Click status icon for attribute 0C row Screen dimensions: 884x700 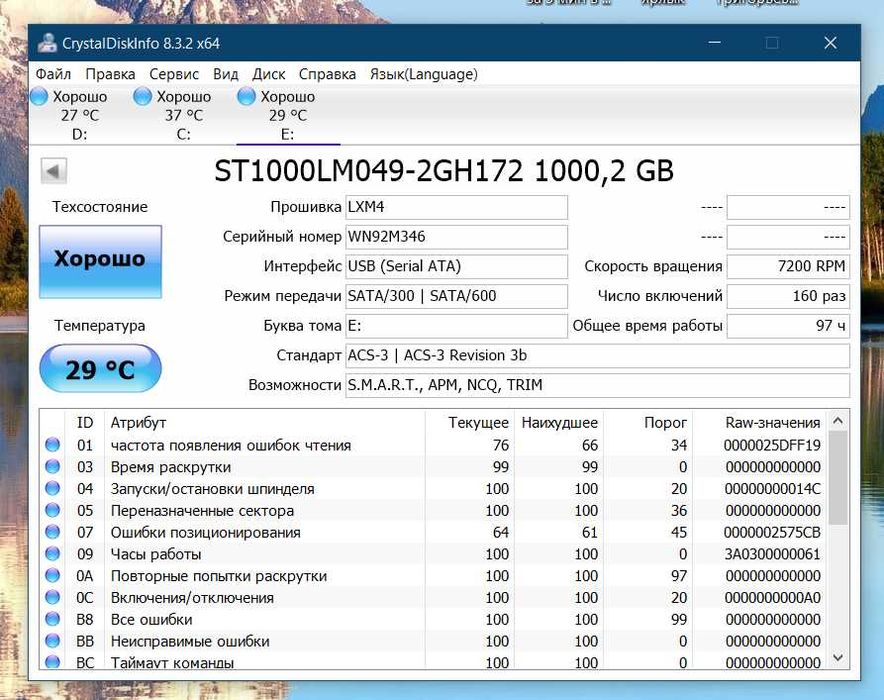pos(52,597)
